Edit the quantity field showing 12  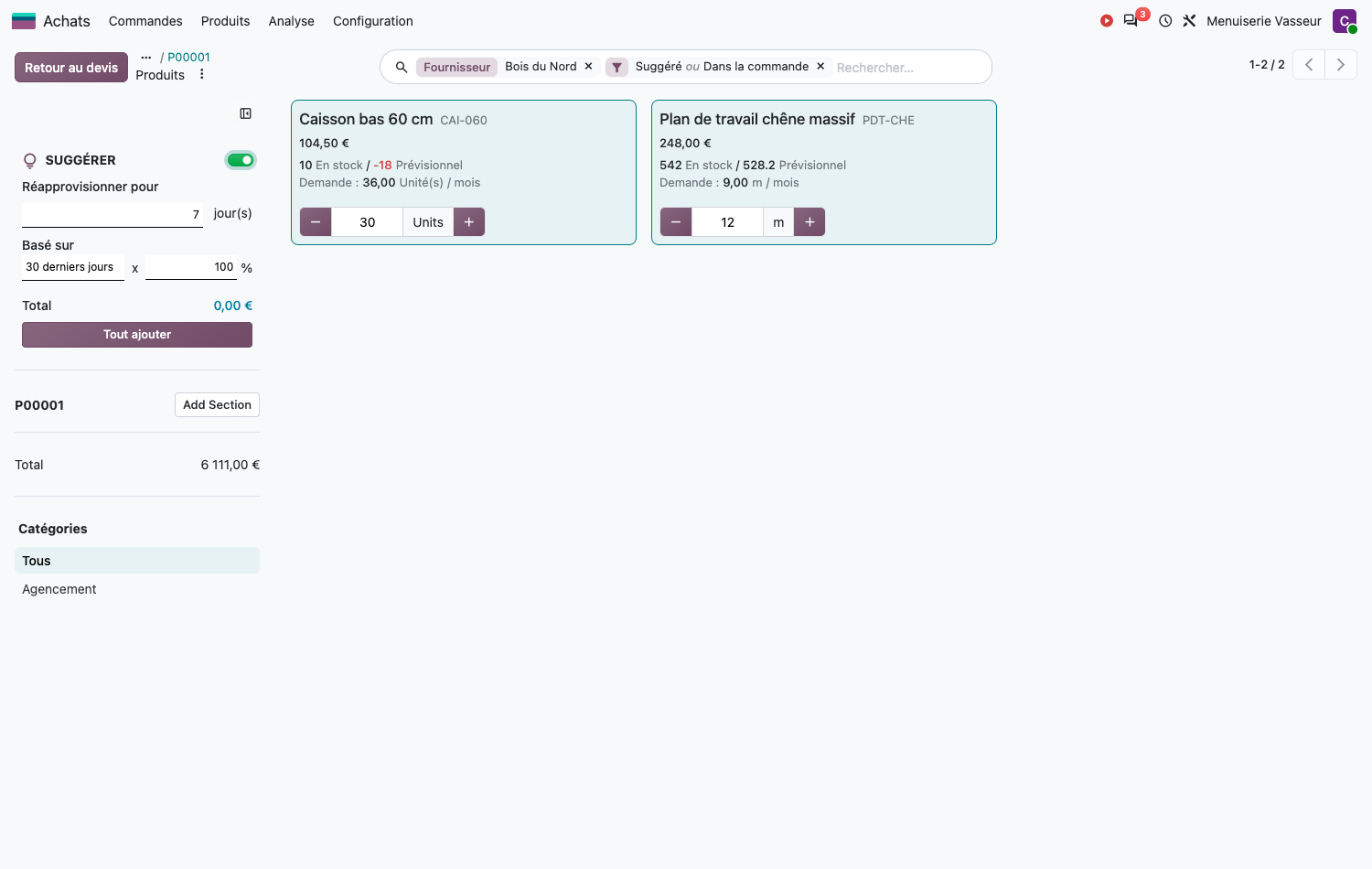(728, 222)
